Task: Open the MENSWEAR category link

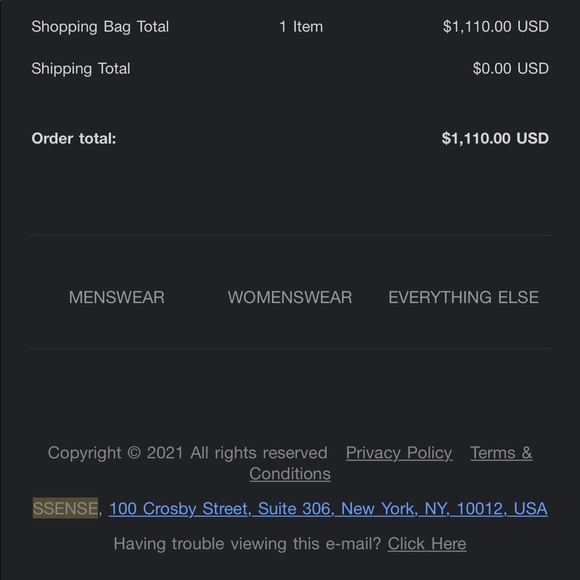Action: pyautogui.click(x=117, y=297)
